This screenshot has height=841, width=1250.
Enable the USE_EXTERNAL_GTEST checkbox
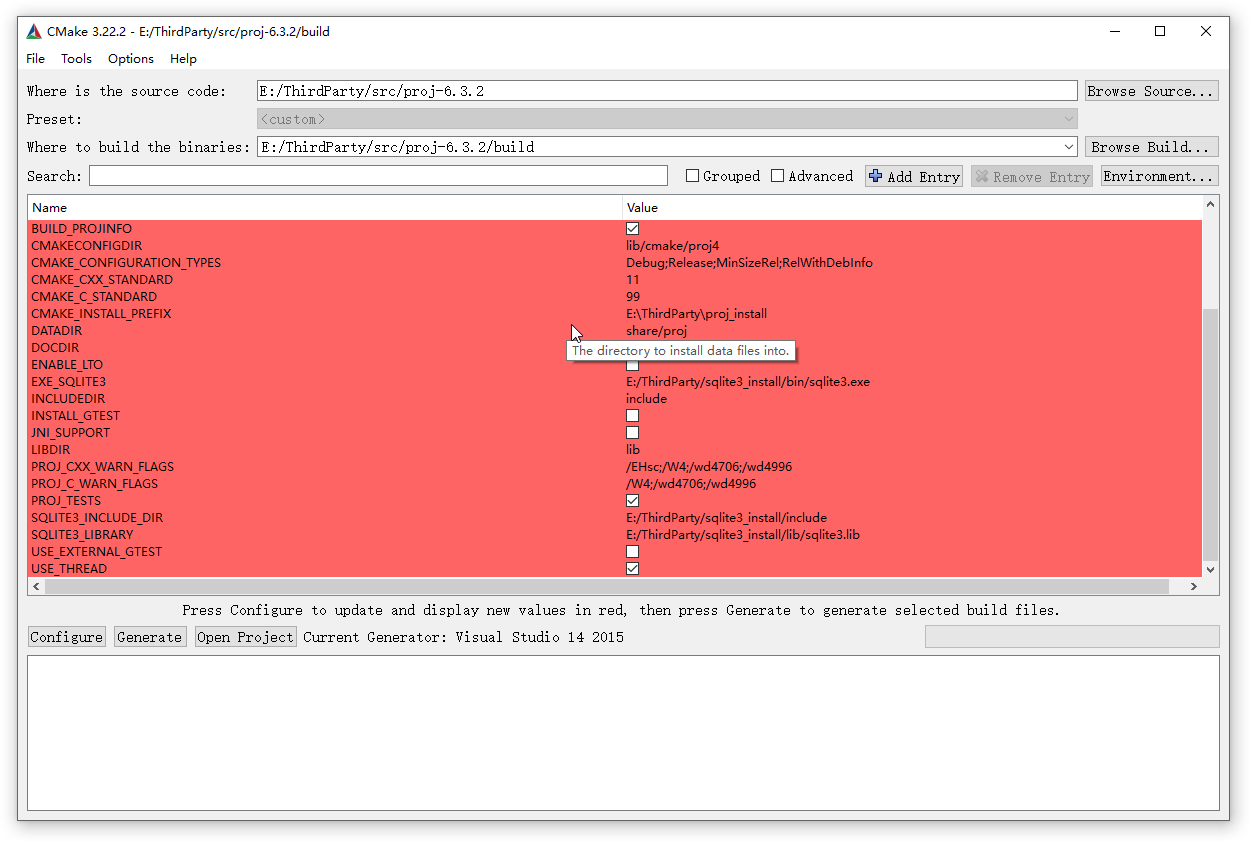[633, 552]
